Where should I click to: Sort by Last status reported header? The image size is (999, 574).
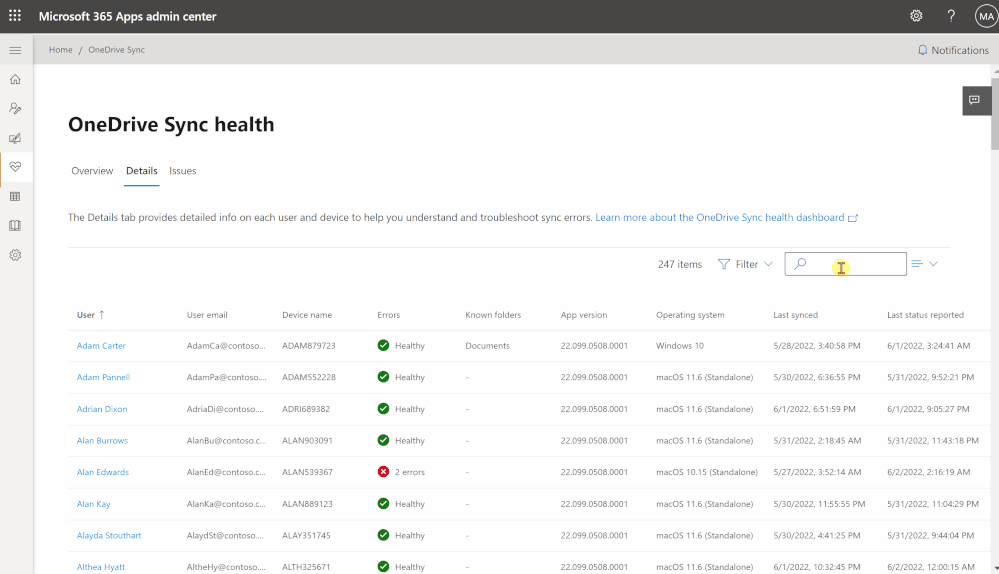coord(925,315)
